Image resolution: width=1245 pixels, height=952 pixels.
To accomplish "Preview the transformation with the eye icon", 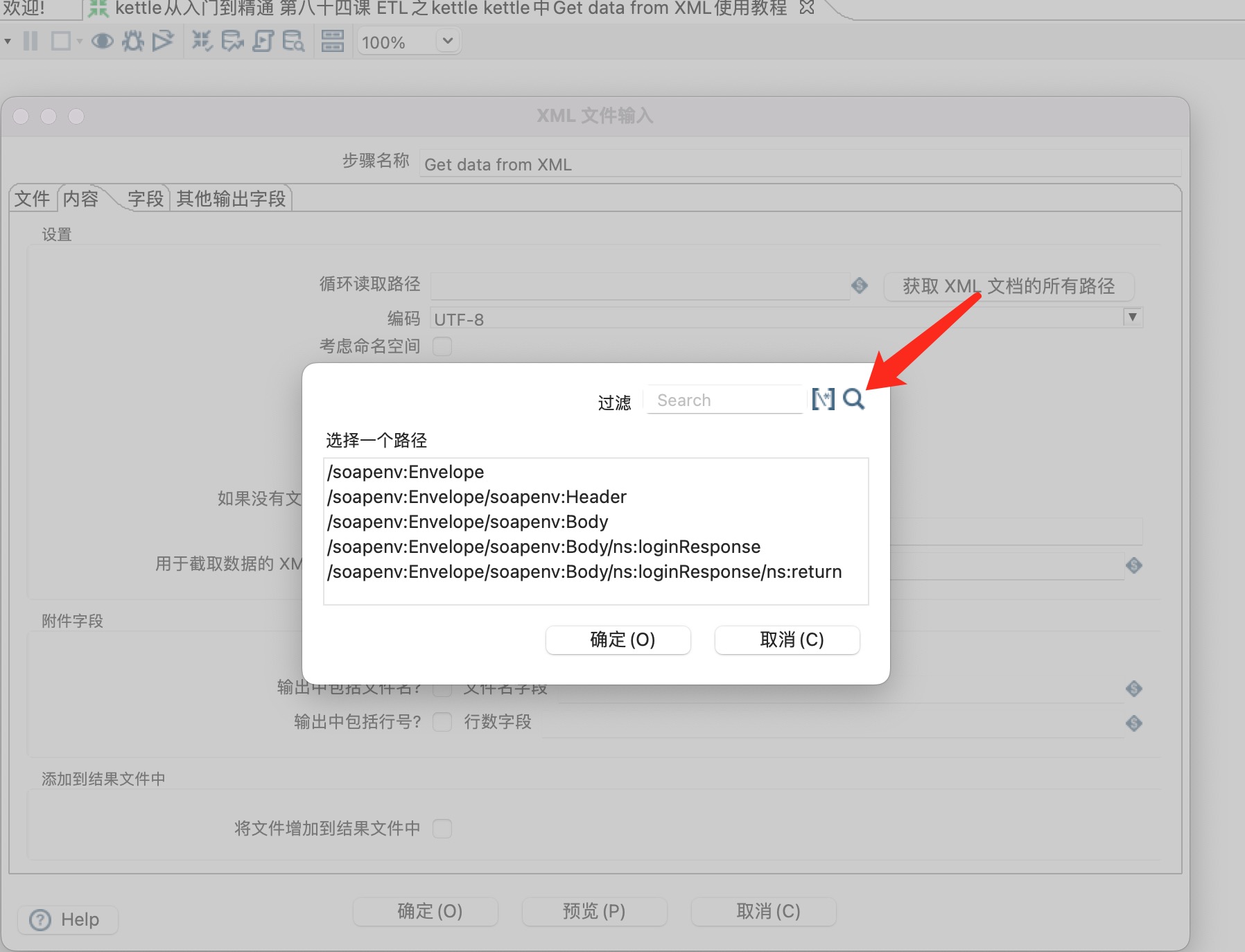I will tap(103, 41).
